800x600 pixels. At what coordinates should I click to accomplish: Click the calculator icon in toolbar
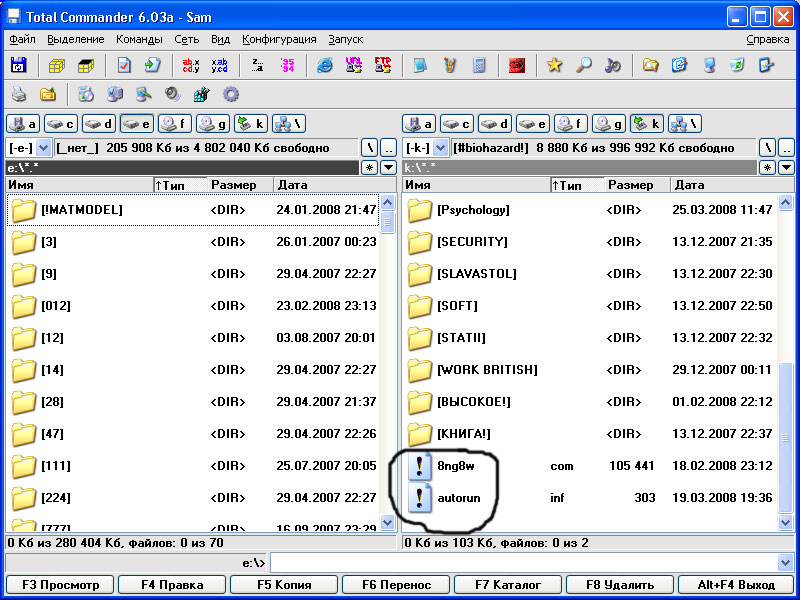tap(480, 65)
